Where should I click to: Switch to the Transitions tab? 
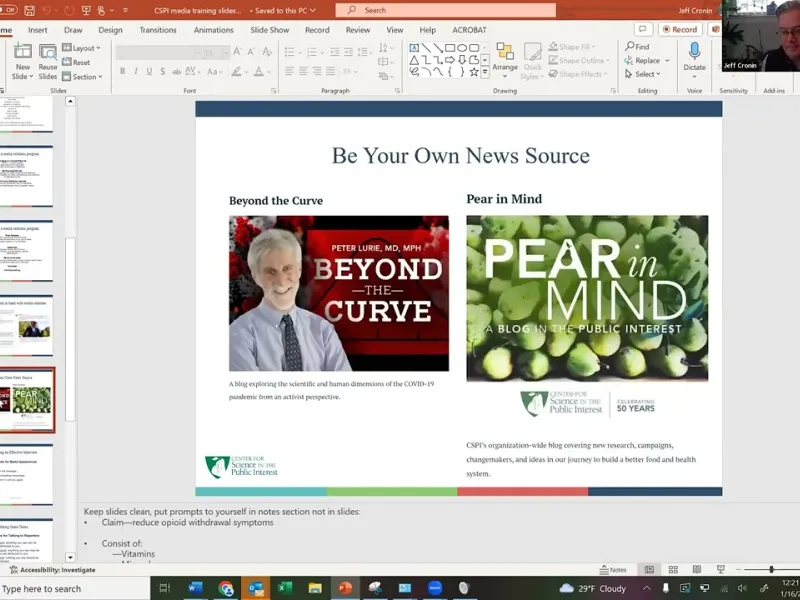[158, 30]
